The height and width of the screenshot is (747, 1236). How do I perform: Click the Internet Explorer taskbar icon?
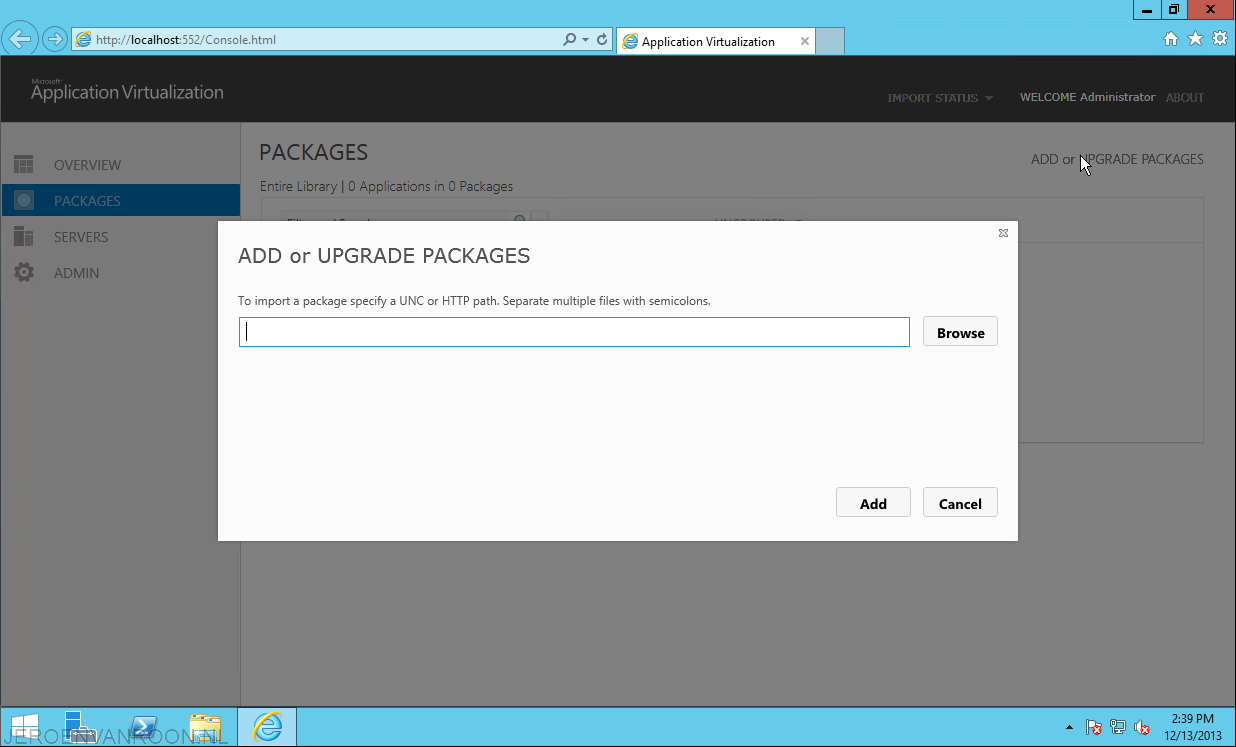(x=267, y=727)
